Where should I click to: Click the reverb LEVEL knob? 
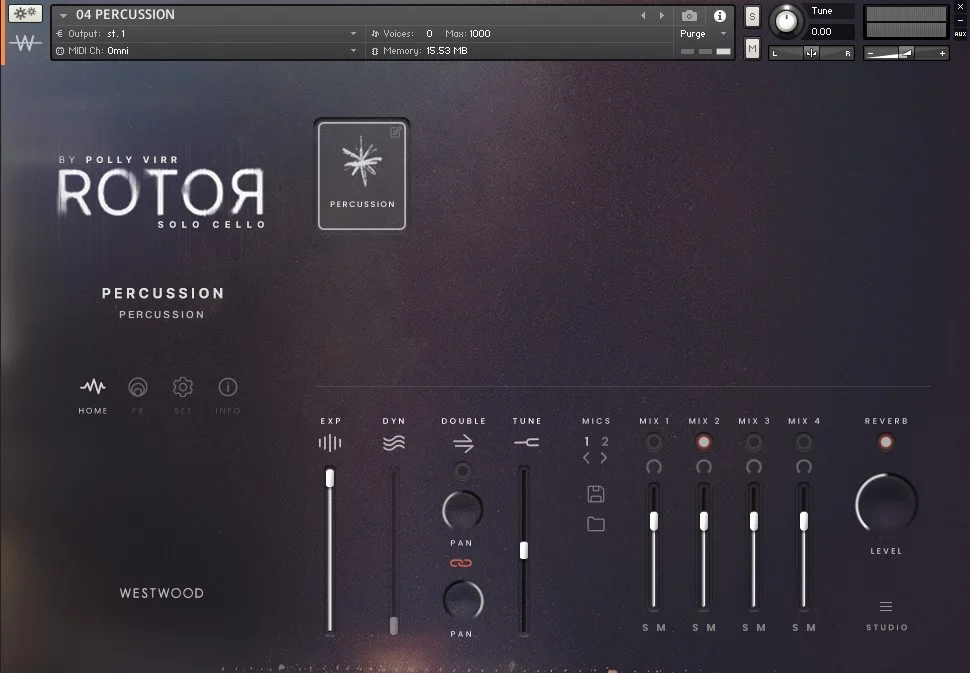pos(886,504)
